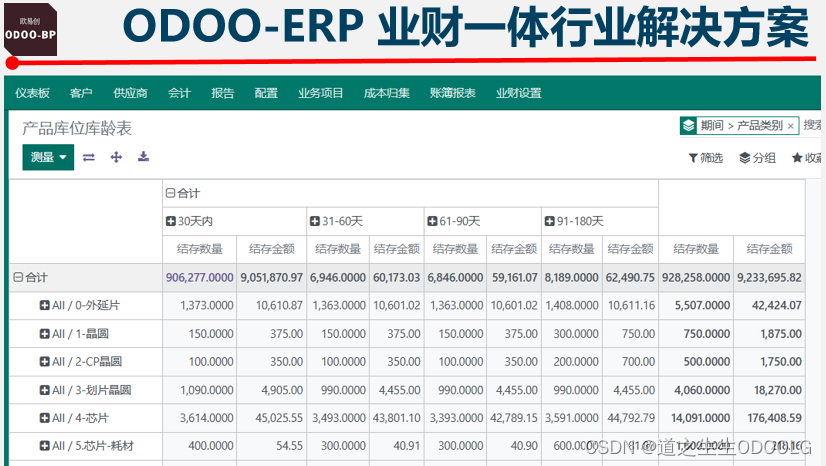Open the 账簿报表 menu
The height and width of the screenshot is (466, 826).
pyautogui.click(x=453, y=93)
